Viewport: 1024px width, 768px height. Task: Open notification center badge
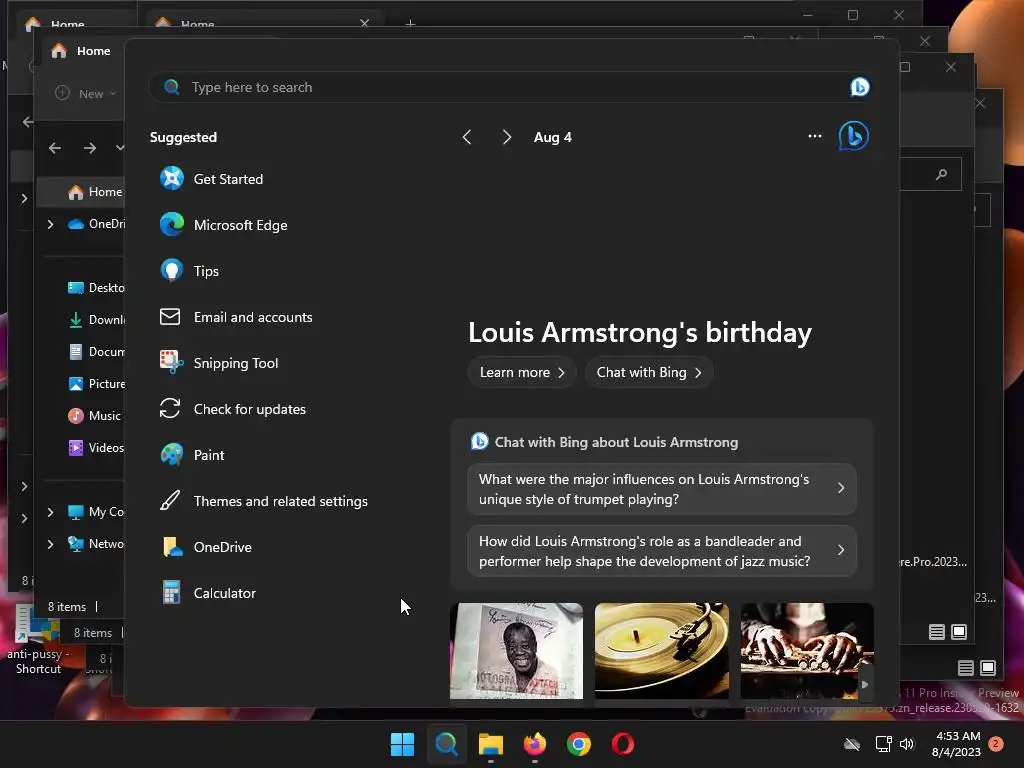996,744
